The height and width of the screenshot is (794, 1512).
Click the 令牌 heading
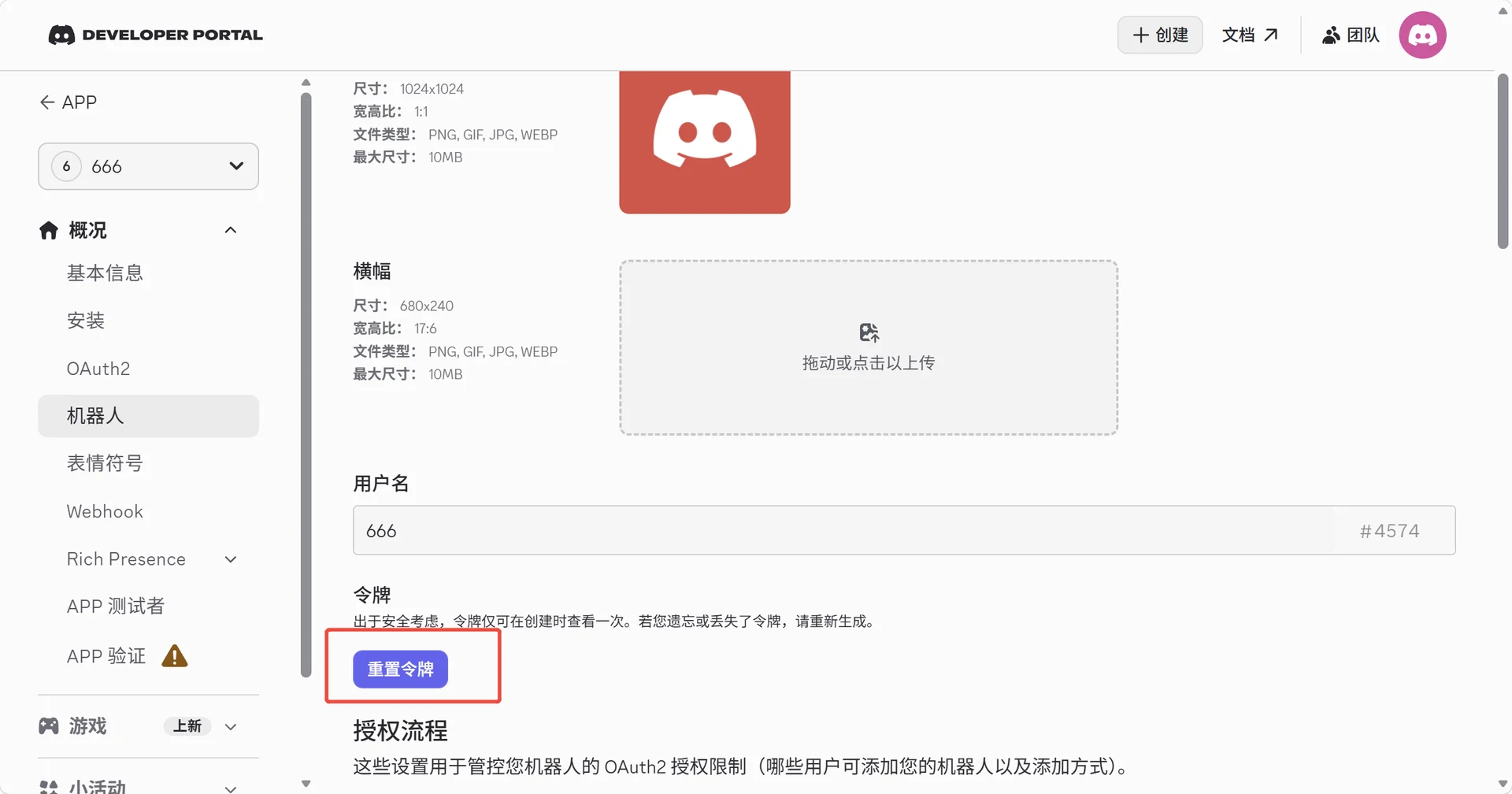372,595
